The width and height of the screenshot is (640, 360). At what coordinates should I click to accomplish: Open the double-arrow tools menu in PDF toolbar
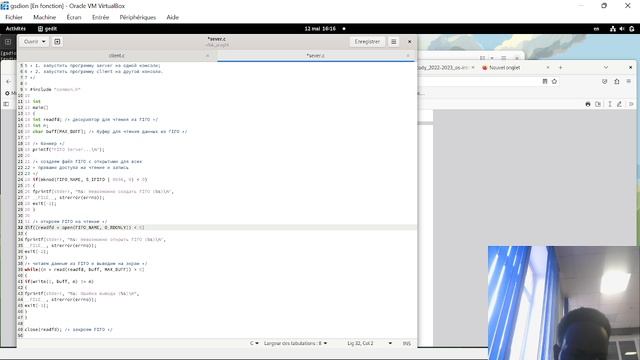click(631, 104)
